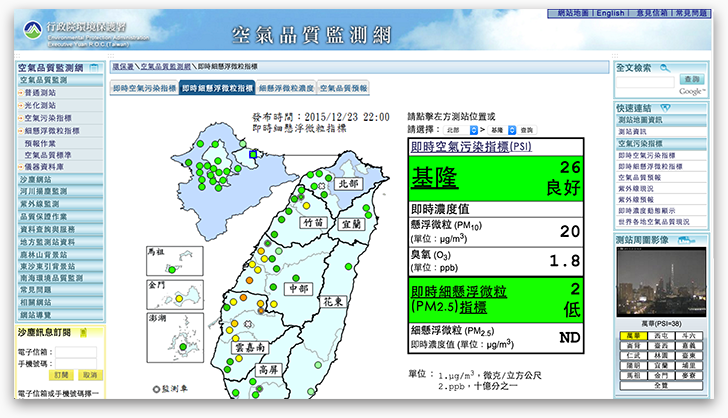Click the 北部 region label on the map
This screenshot has height=418, width=728.
[348, 184]
